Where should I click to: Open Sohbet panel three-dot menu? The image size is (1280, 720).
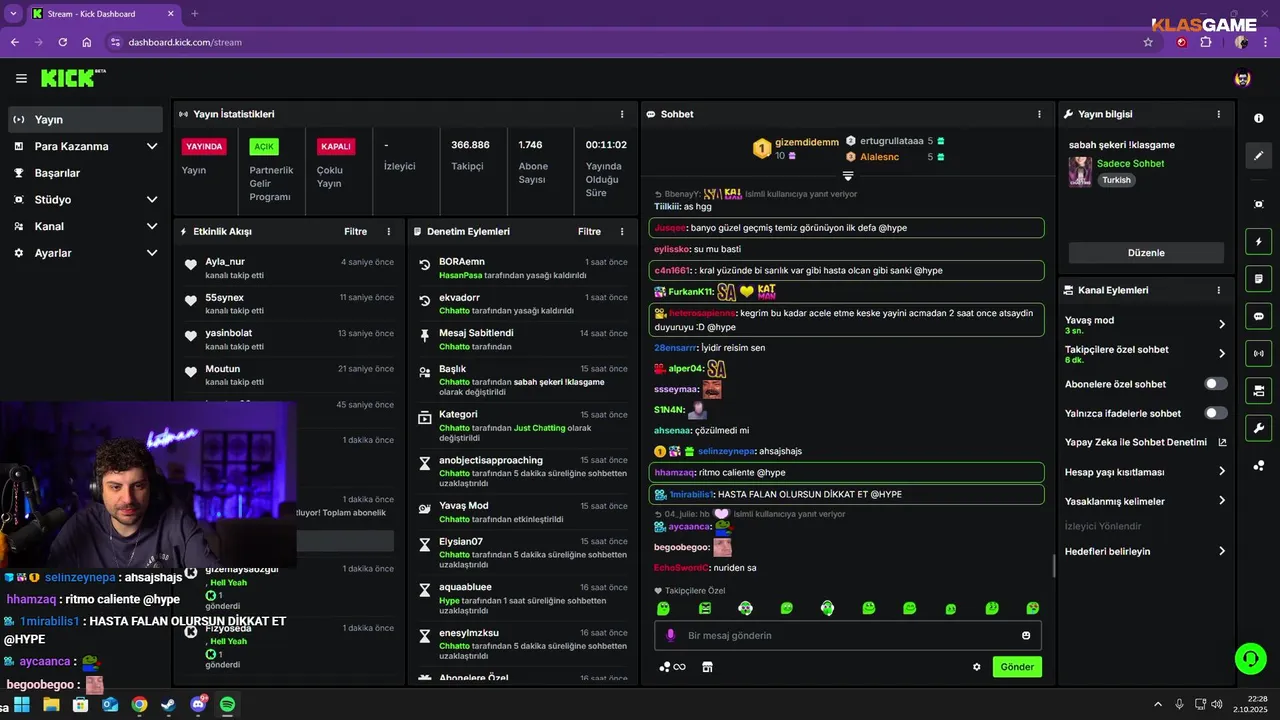click(x=1040, y=114)
